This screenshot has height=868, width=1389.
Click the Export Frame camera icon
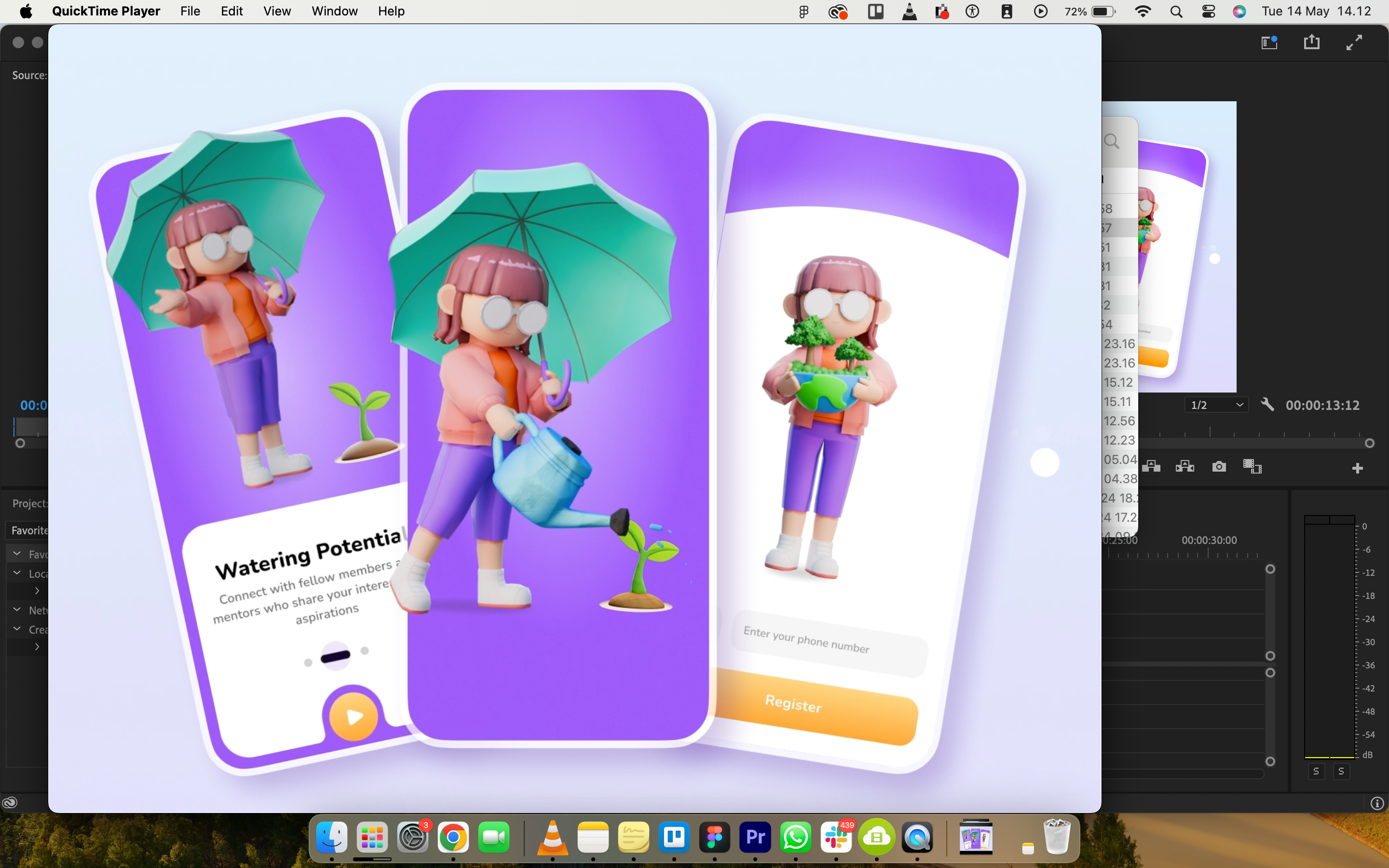coord(1219,466)
